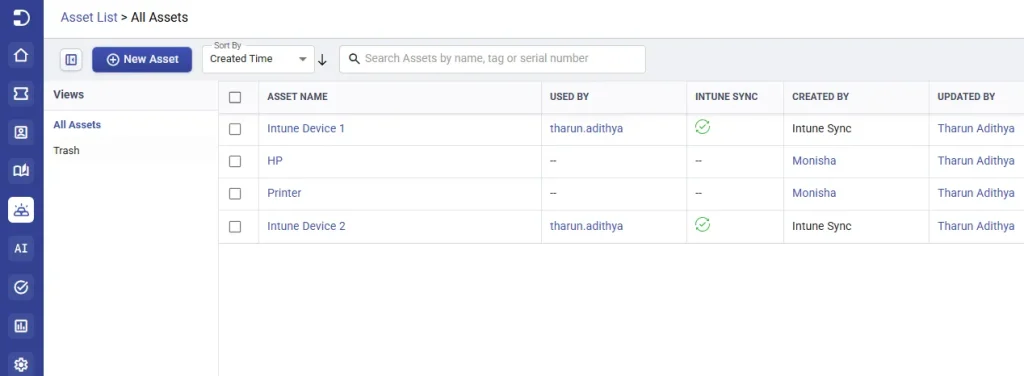Open the Reports chart sidebar icon
This screenshot has height=376, width=1024.
21,326
